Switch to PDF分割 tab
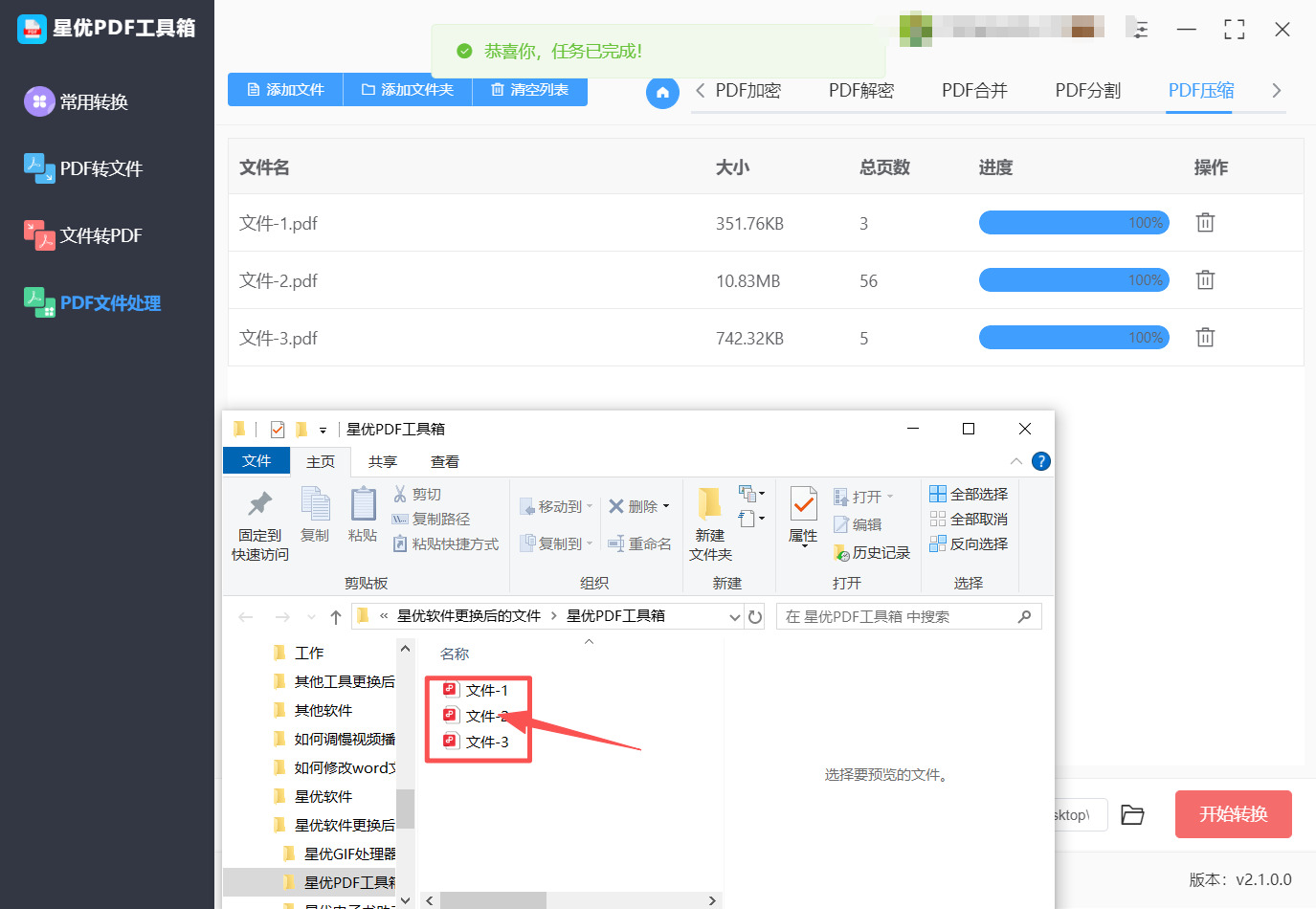This screenshot has width=1316, height=909. [1088, 91]
